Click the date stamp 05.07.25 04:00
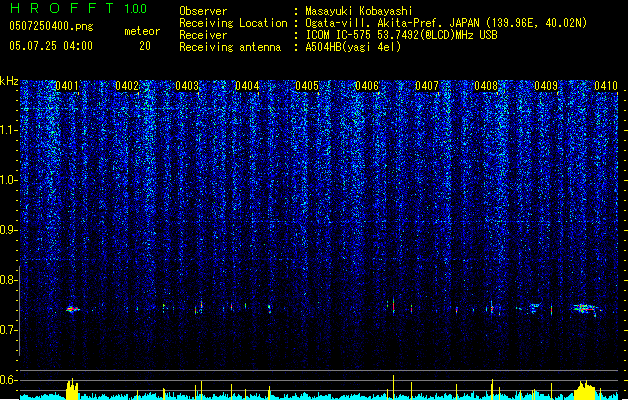629x400 pixels. tap(51, 46)
